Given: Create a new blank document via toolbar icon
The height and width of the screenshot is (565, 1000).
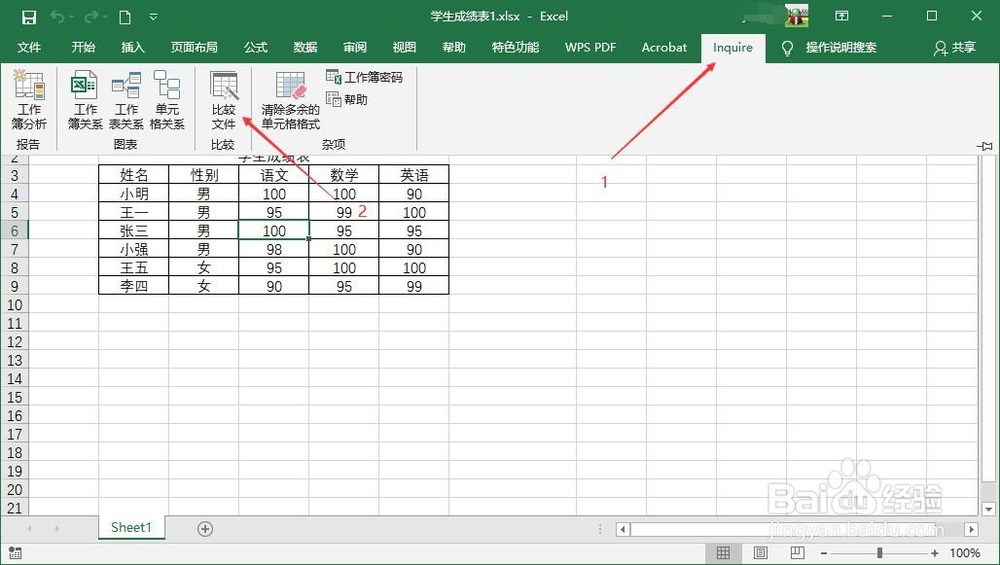Looking at the screenshot, I should [x=125, y=17].
